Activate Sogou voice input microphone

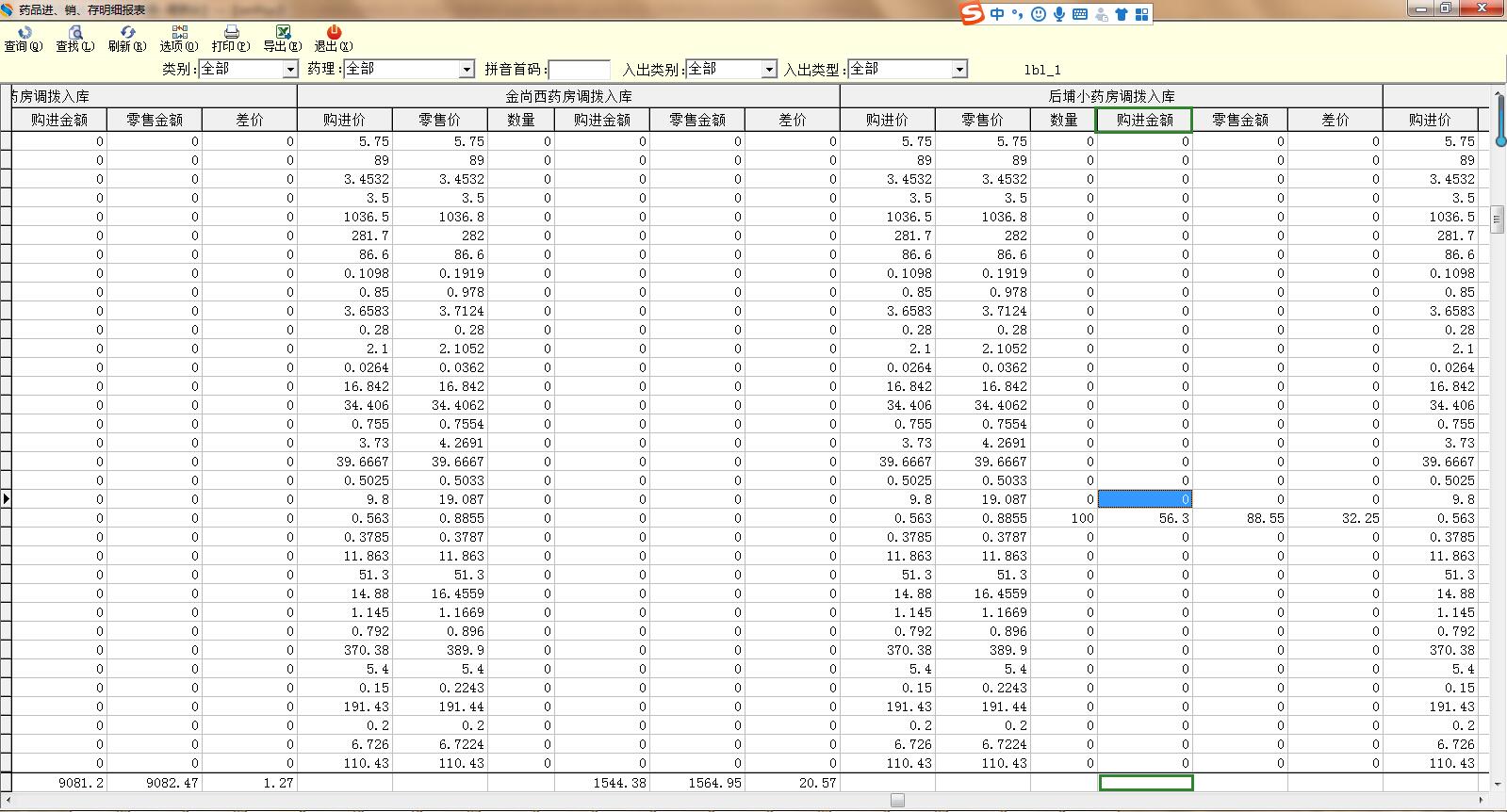click(1059, 14)
